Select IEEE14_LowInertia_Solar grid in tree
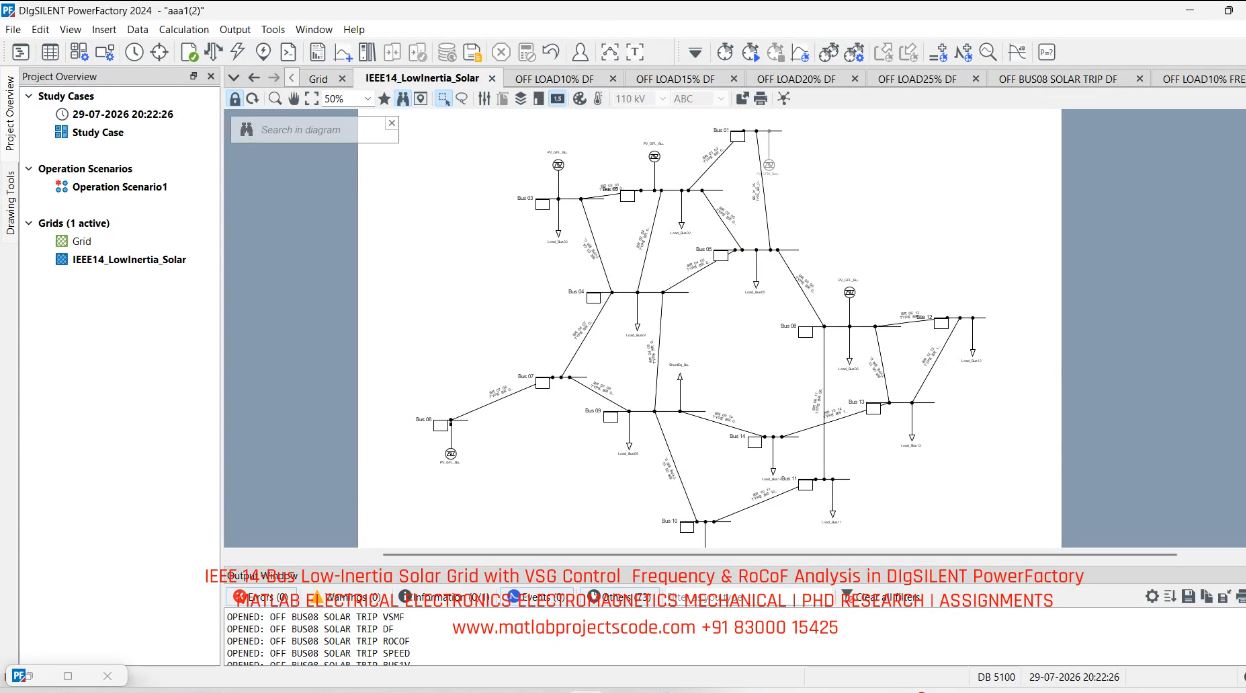 (129, 259)
